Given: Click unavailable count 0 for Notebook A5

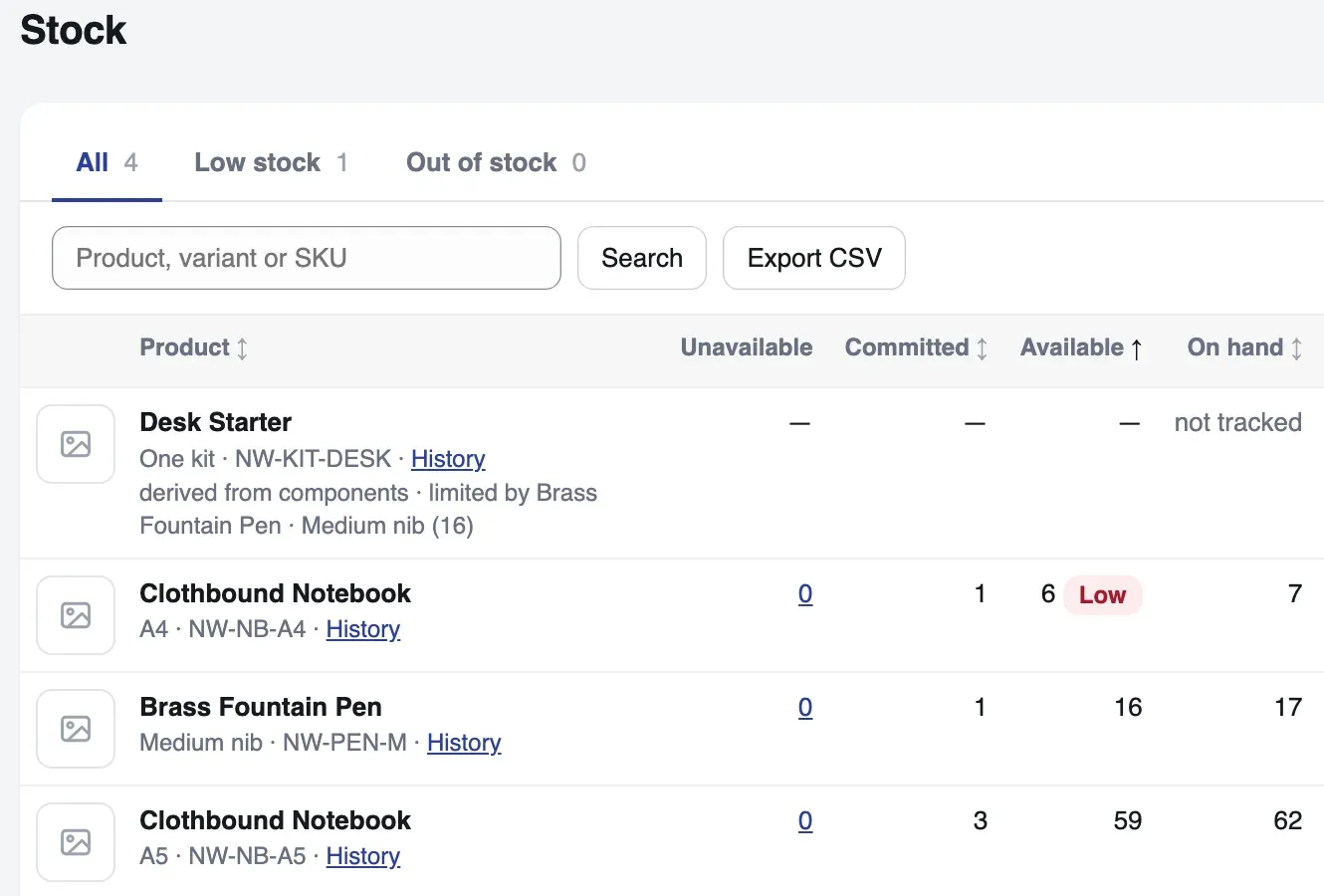Looking at the screenshot, I should click(x=805, y=821).
